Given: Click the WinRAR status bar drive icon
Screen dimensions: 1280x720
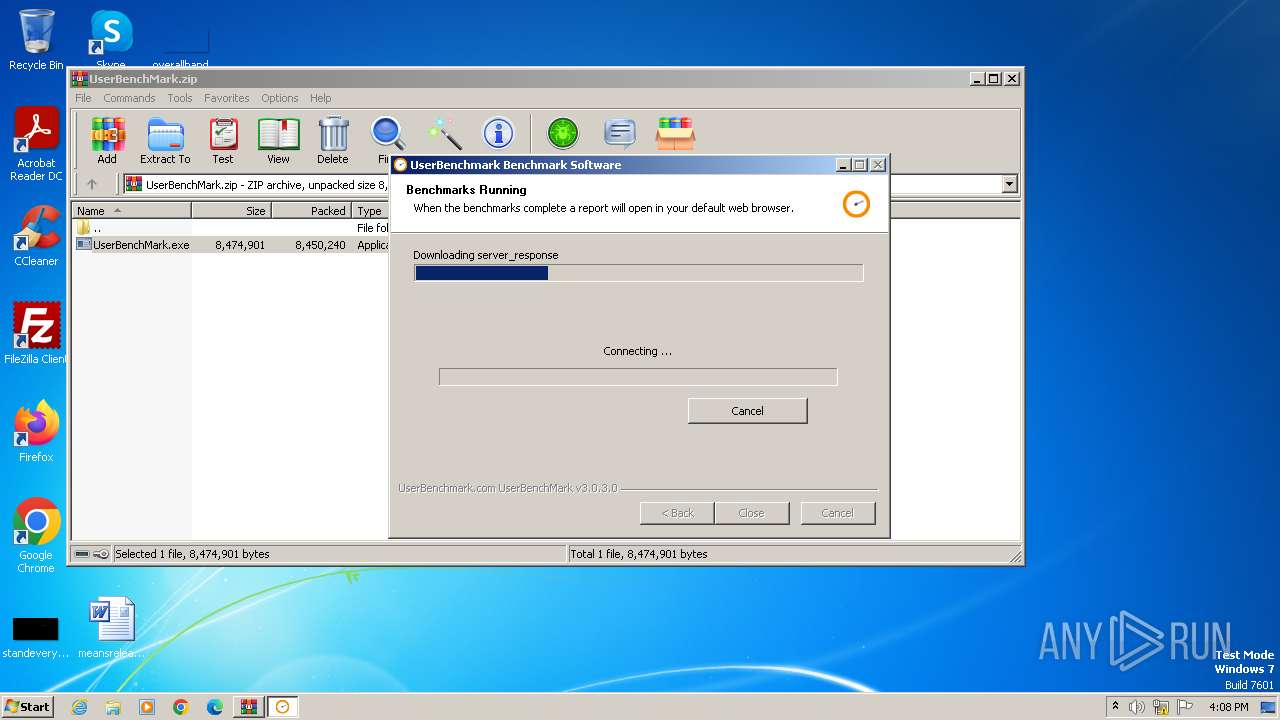Looking at the screenshot, I should pos(82,554).
